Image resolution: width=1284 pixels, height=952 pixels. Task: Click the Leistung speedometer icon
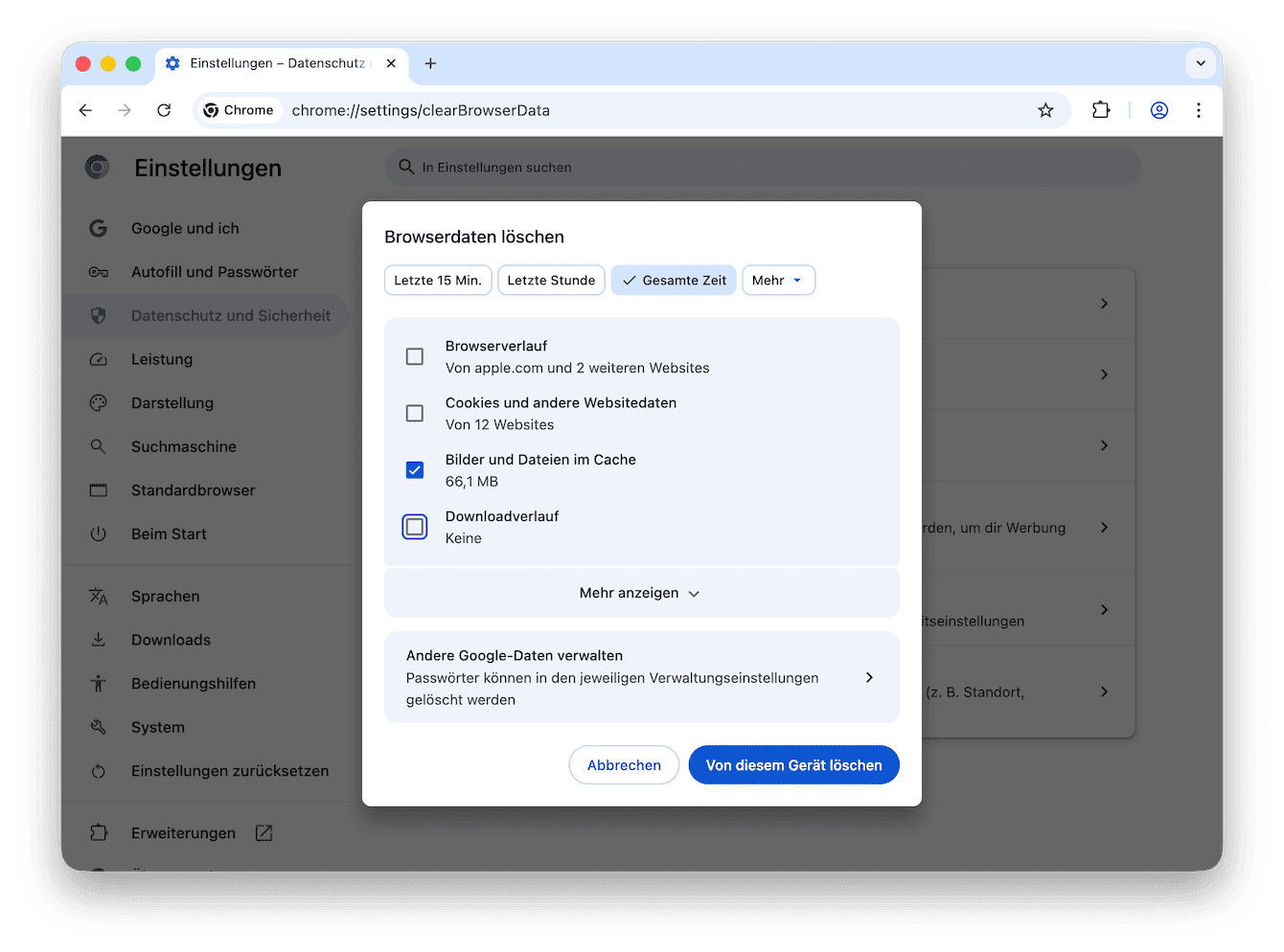(x=99, y=359)
